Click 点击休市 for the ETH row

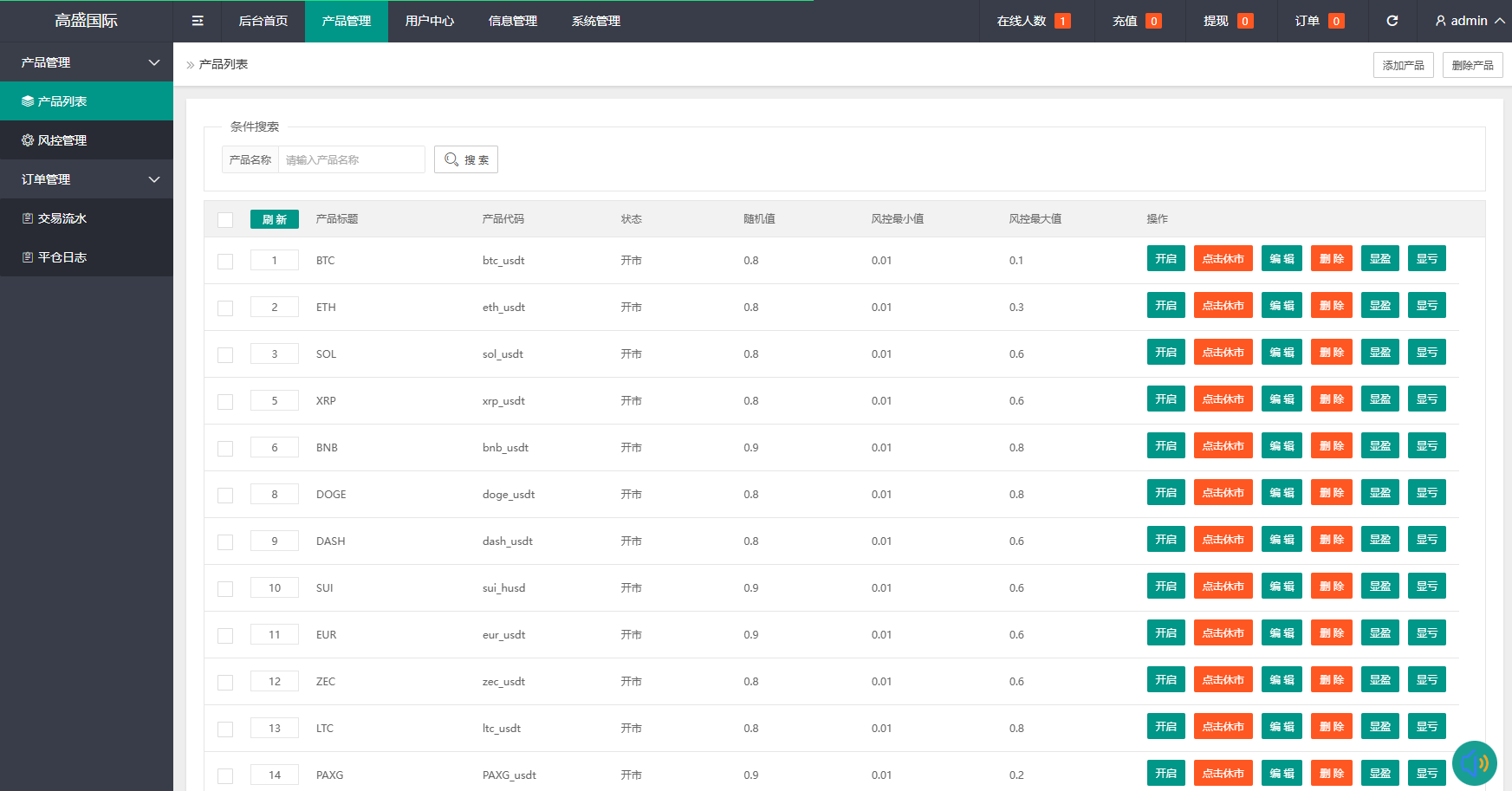[1223, 306]
